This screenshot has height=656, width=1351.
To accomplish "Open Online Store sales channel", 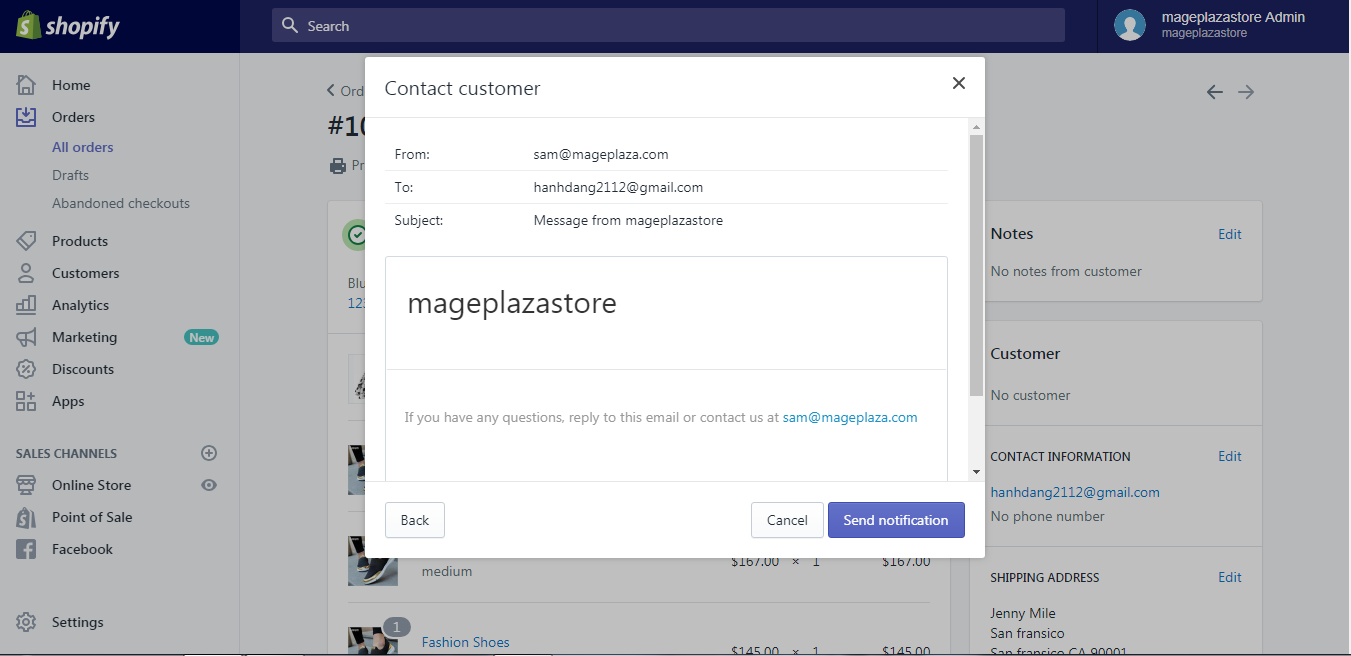I will click(91, 485).
